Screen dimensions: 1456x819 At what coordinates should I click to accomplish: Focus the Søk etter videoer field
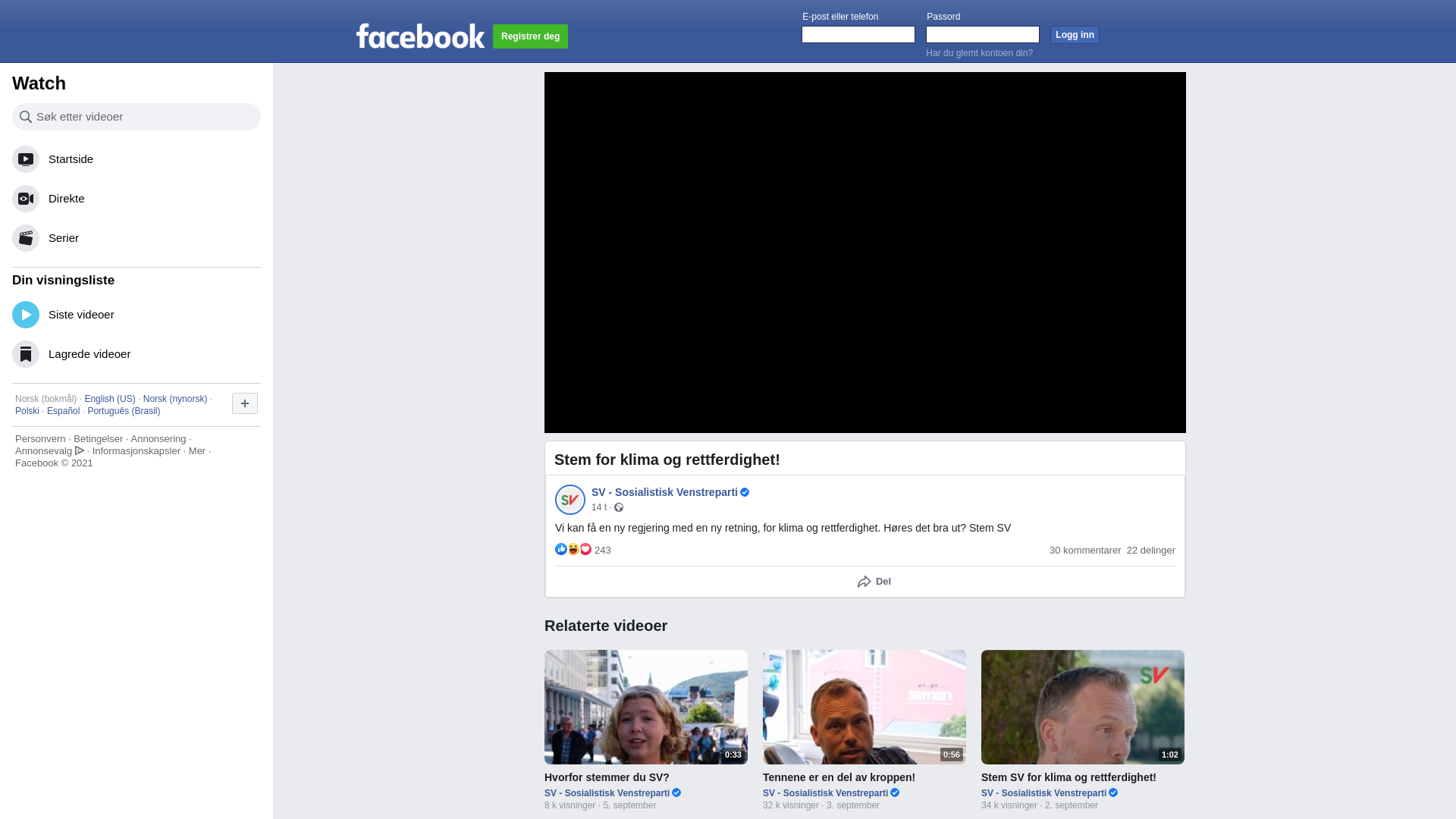point(136,117)
